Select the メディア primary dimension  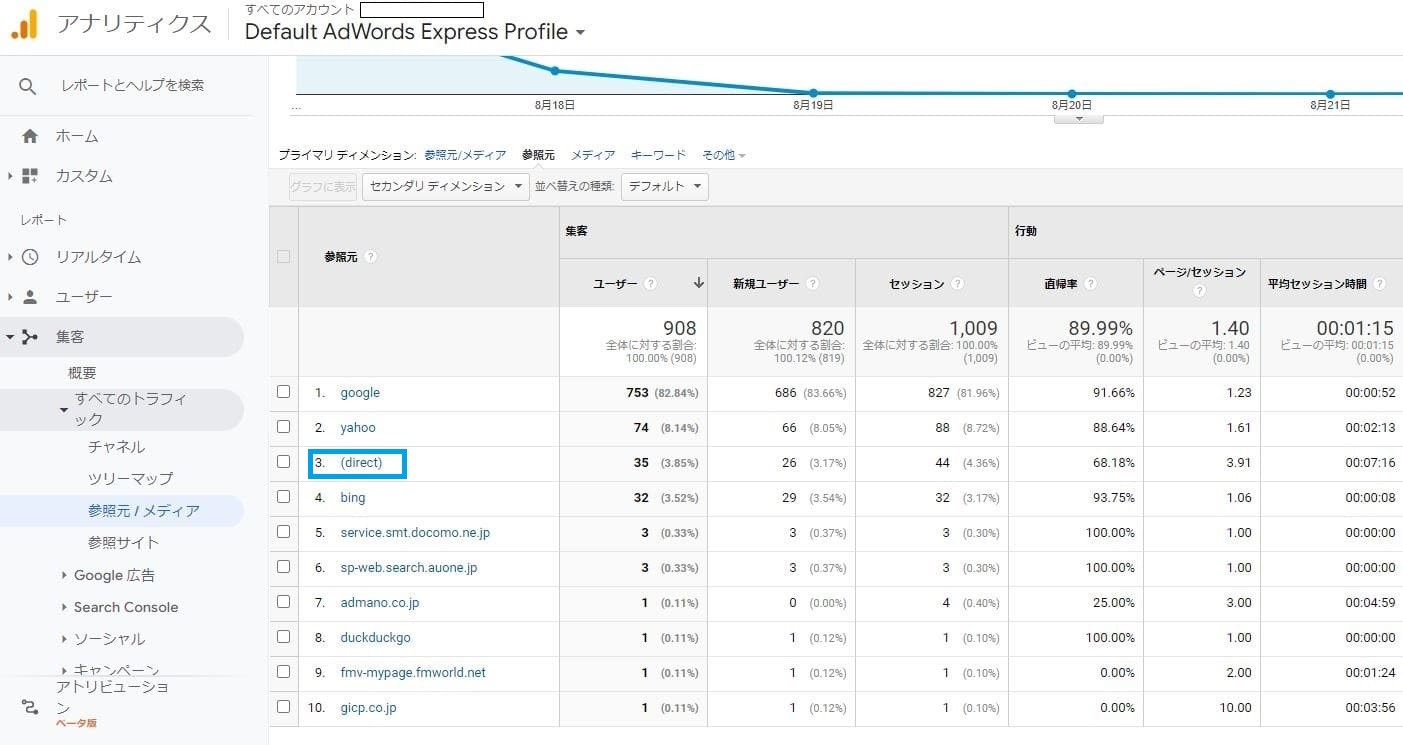coord(593,155)
